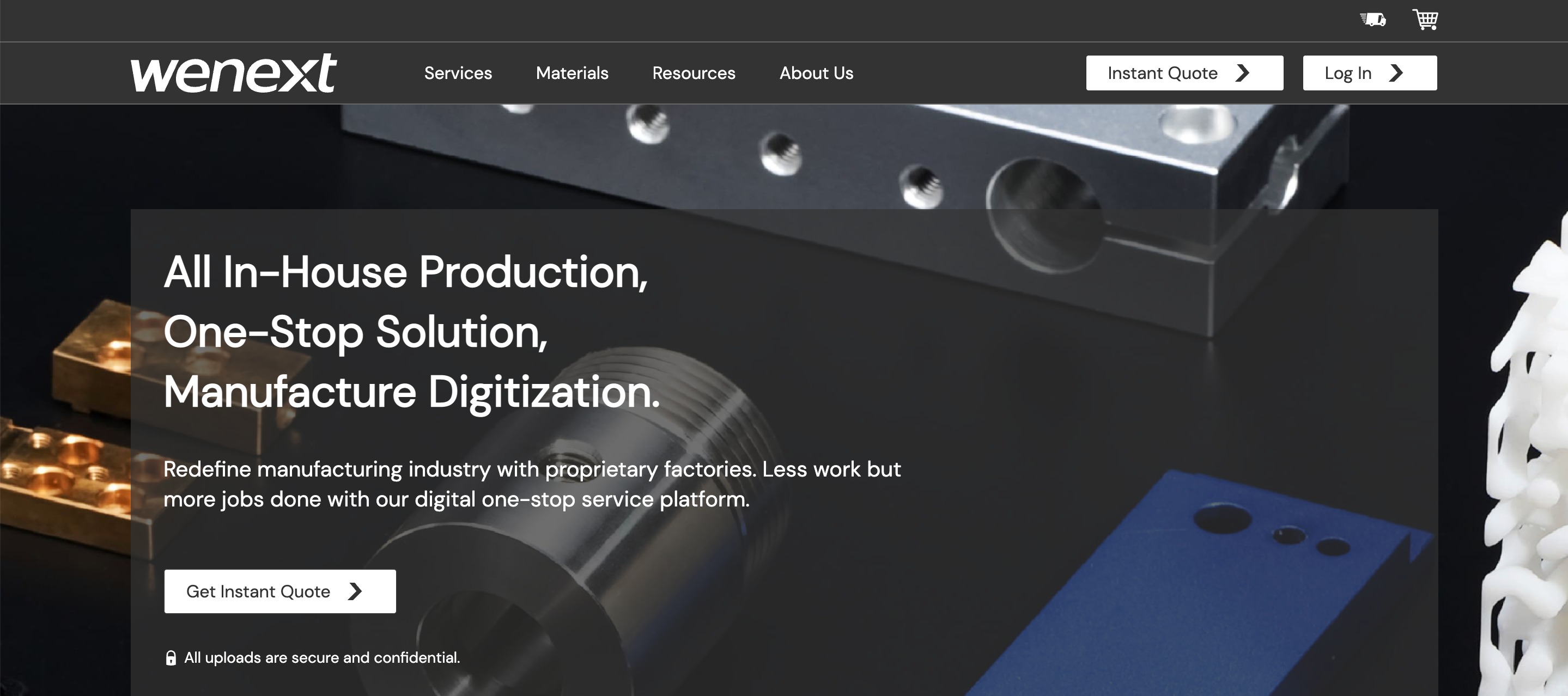Open the delivery truck tracking icon
Image resolution: width=1568 pixels, height=696 pixels.
click(x=1372, y=20)
